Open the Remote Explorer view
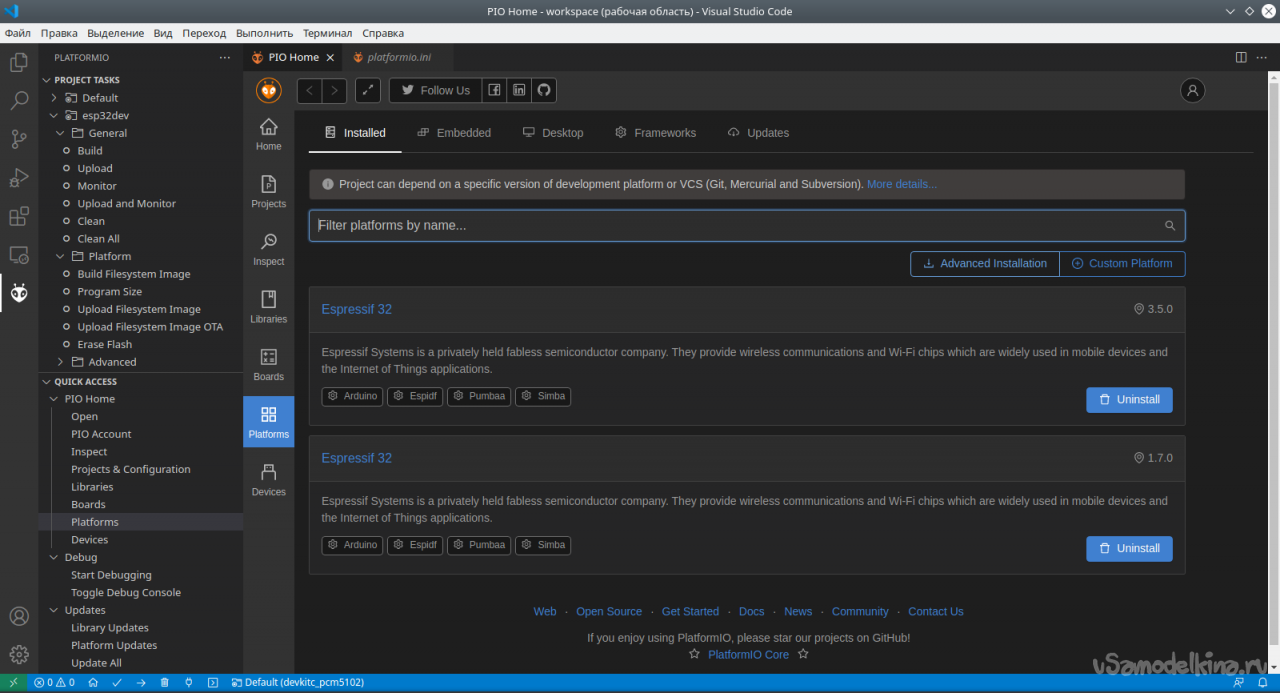 (19, 255)
